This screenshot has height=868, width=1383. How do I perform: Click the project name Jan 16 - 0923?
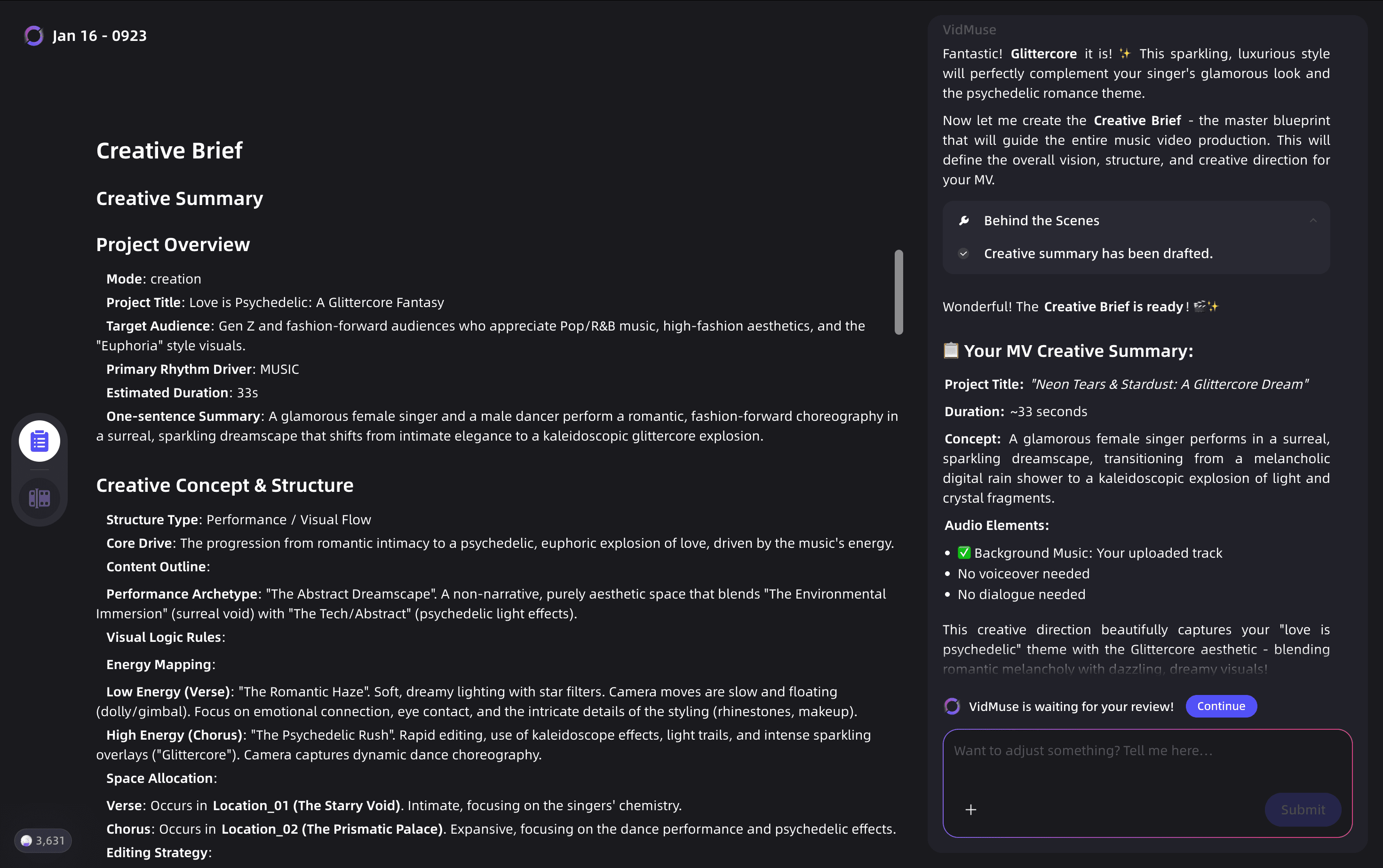click(x=99, y=36)
